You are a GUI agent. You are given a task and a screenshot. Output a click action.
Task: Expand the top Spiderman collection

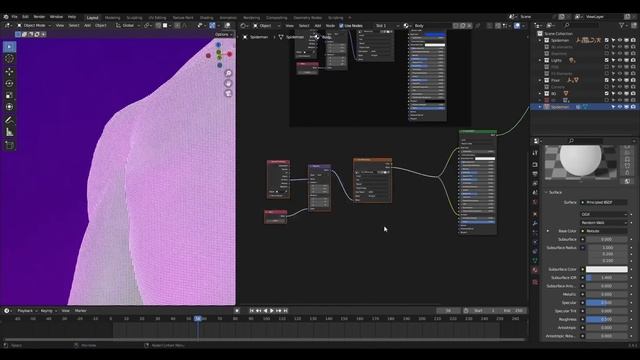pyautogui.click(x=540, y=40)
